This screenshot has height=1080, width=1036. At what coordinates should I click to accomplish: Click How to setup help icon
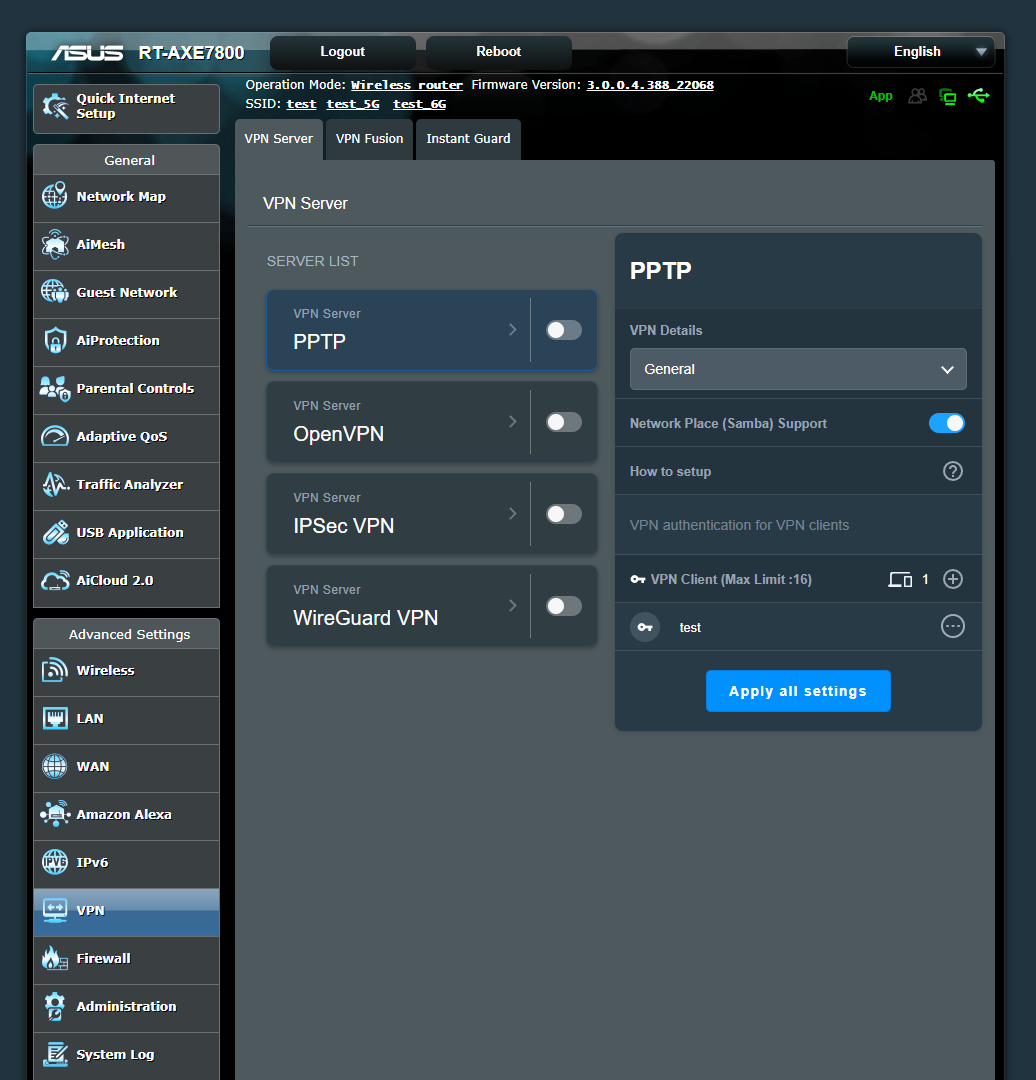953,471
